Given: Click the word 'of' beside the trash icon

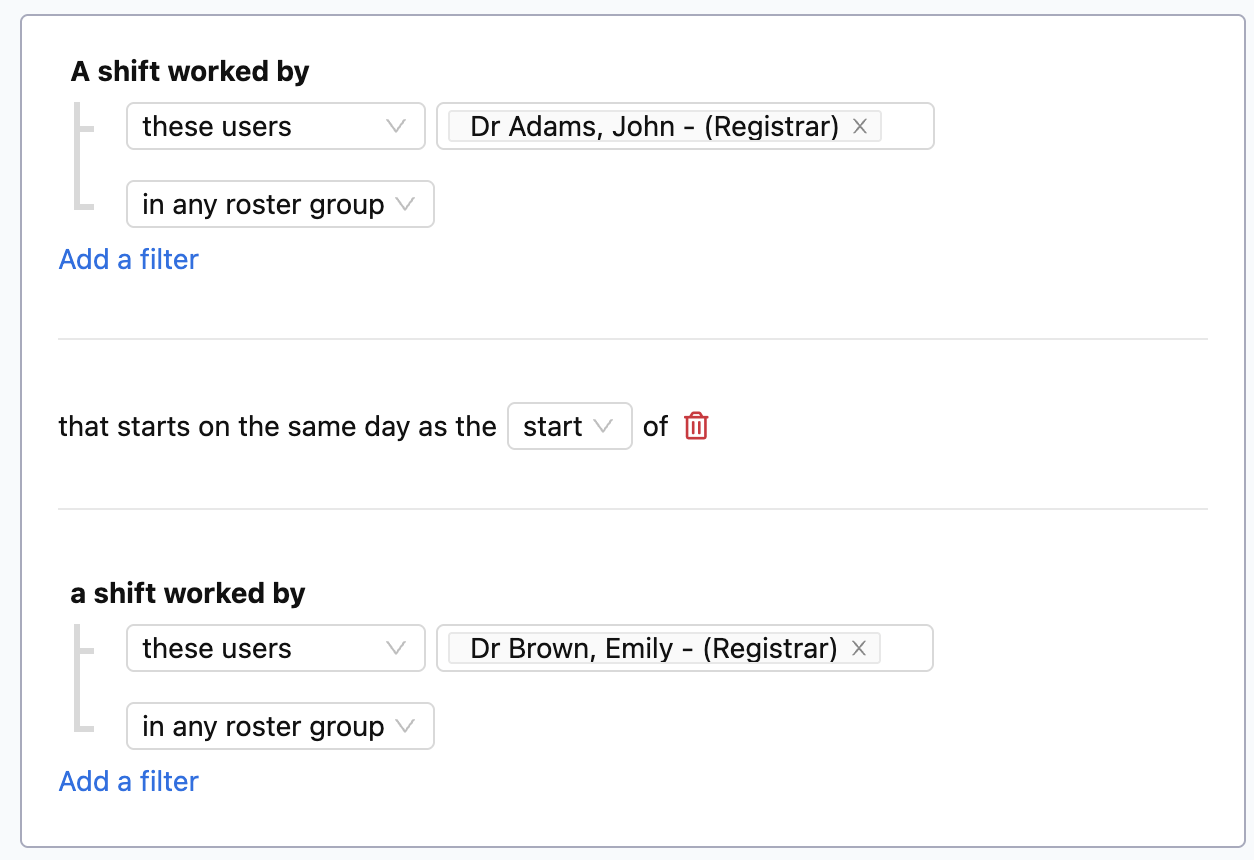Looking at the screenshot, I should click(x=655, y=426).
